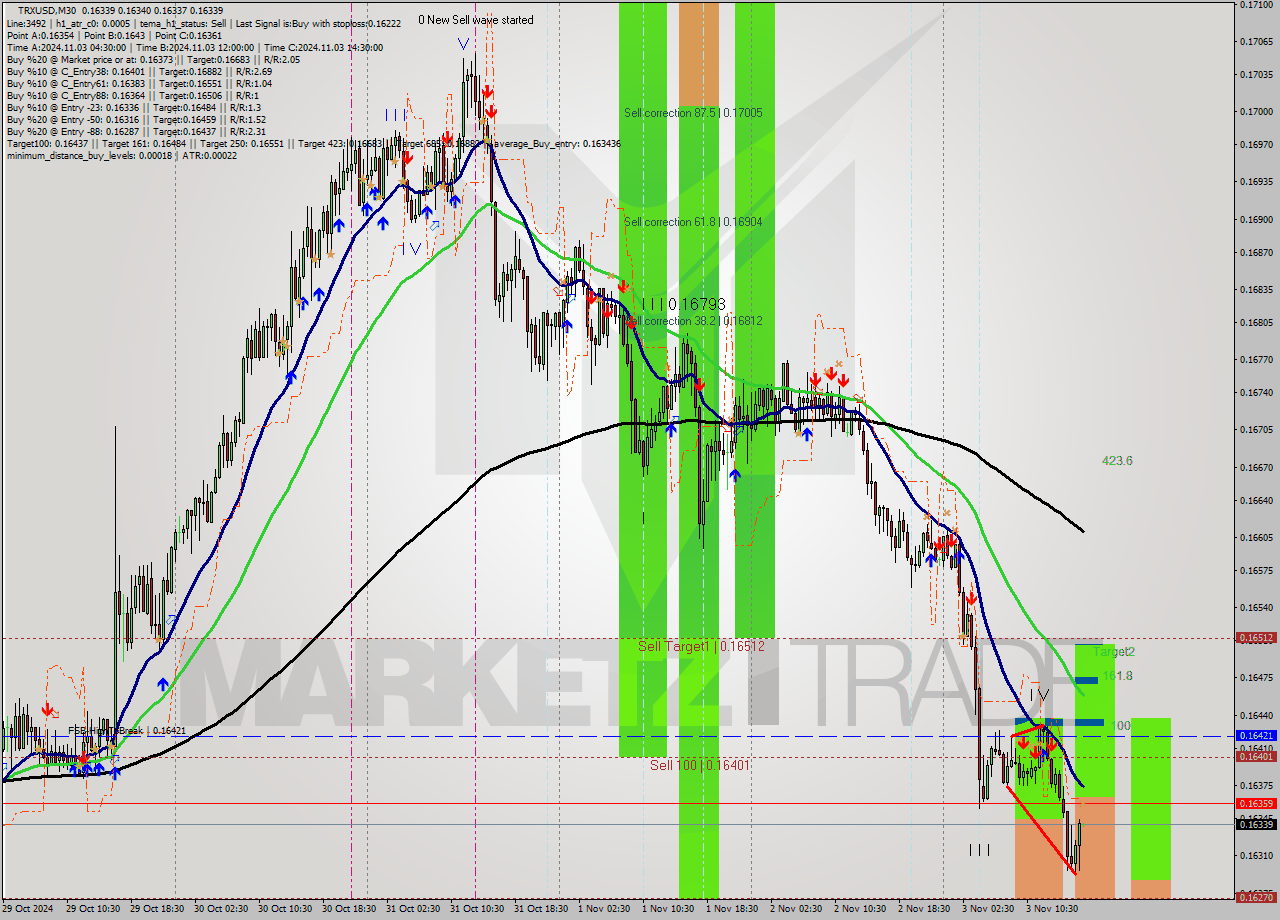Image resolution: width=1280 pixels, height=920 pixels.
Task: Click the TRXUSD,M30 chart title text
Action: (47, 11)
